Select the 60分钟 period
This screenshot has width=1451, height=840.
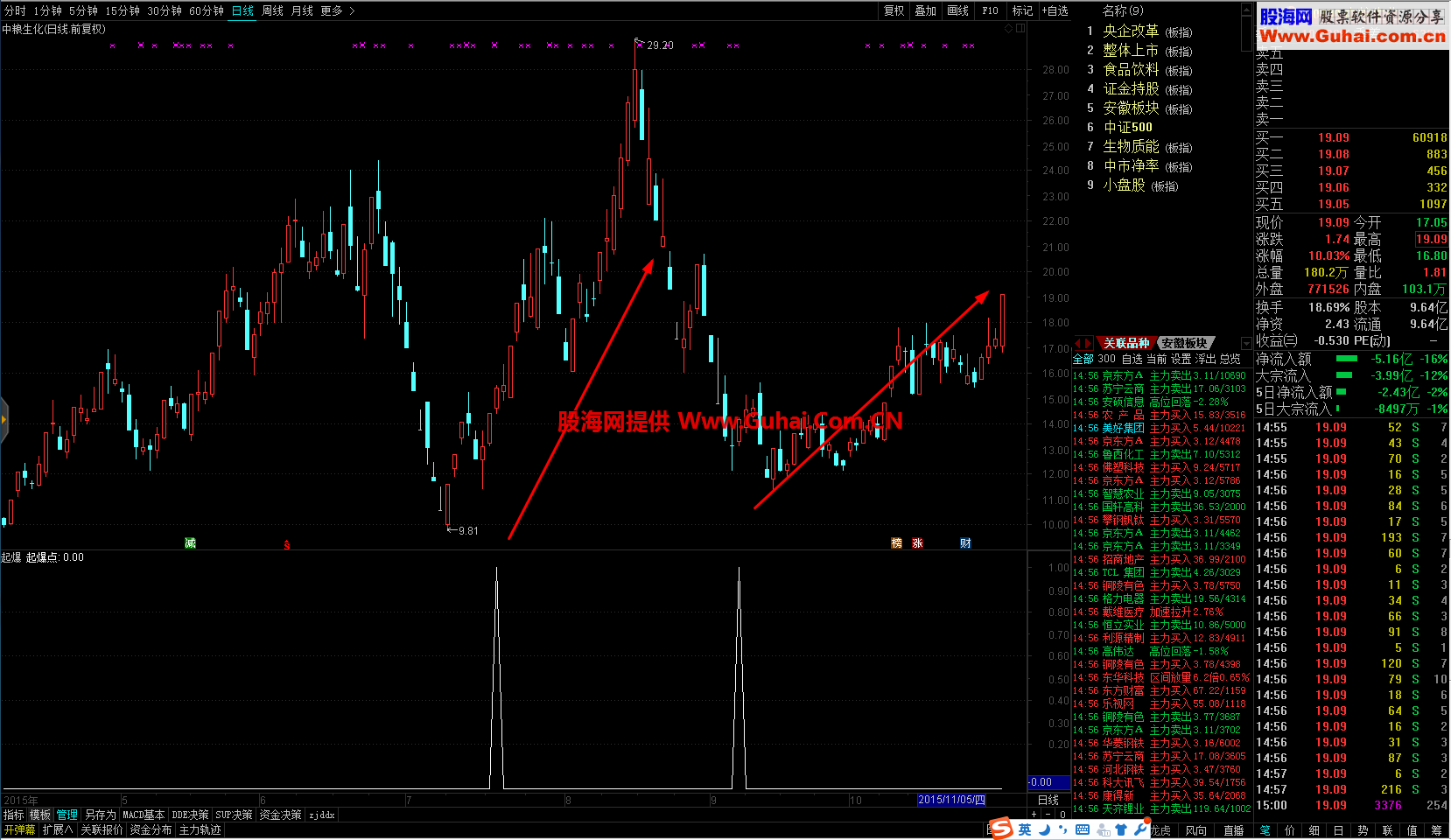pos(207,10)
